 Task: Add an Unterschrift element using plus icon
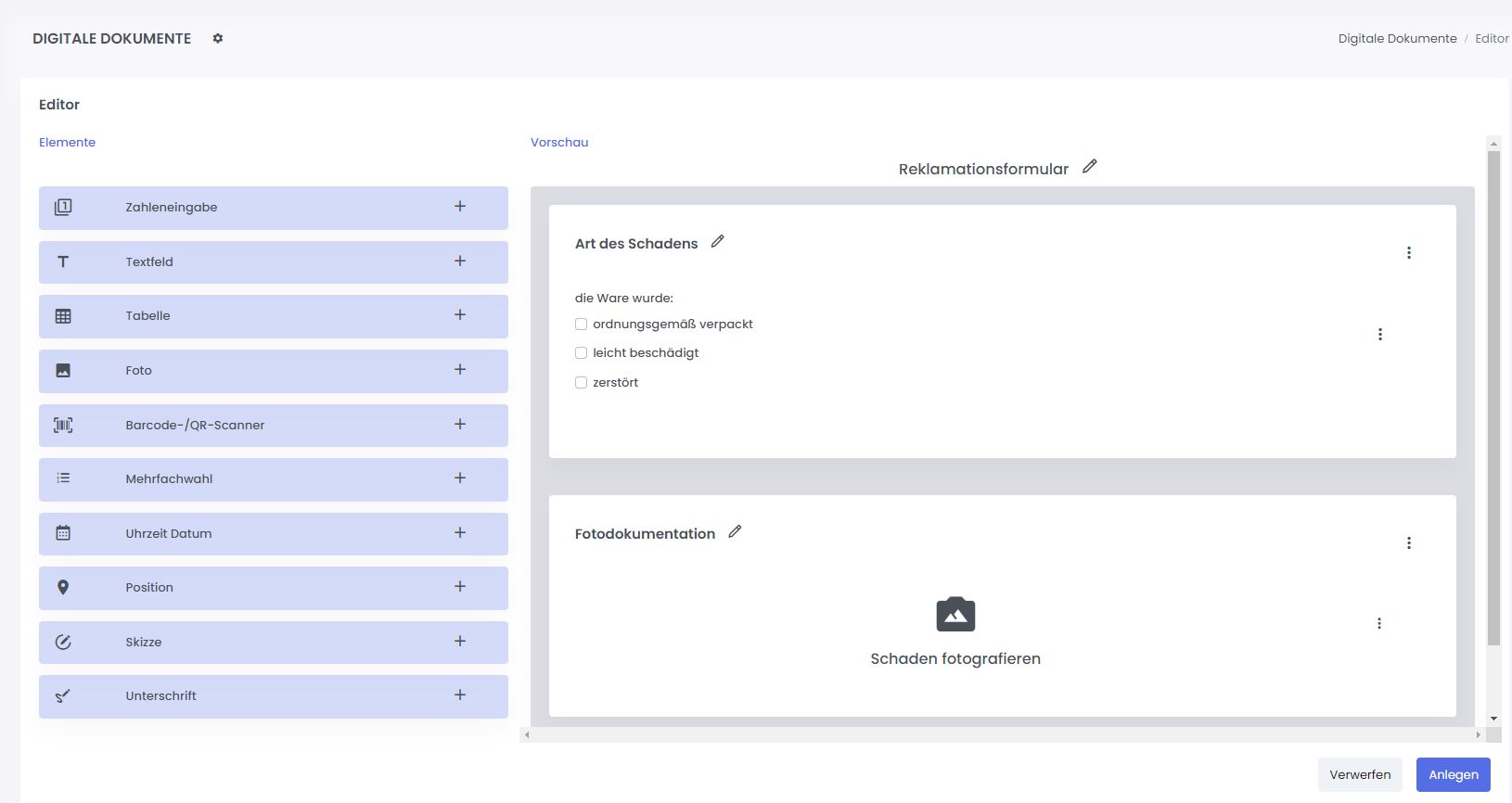click(460, 695)
